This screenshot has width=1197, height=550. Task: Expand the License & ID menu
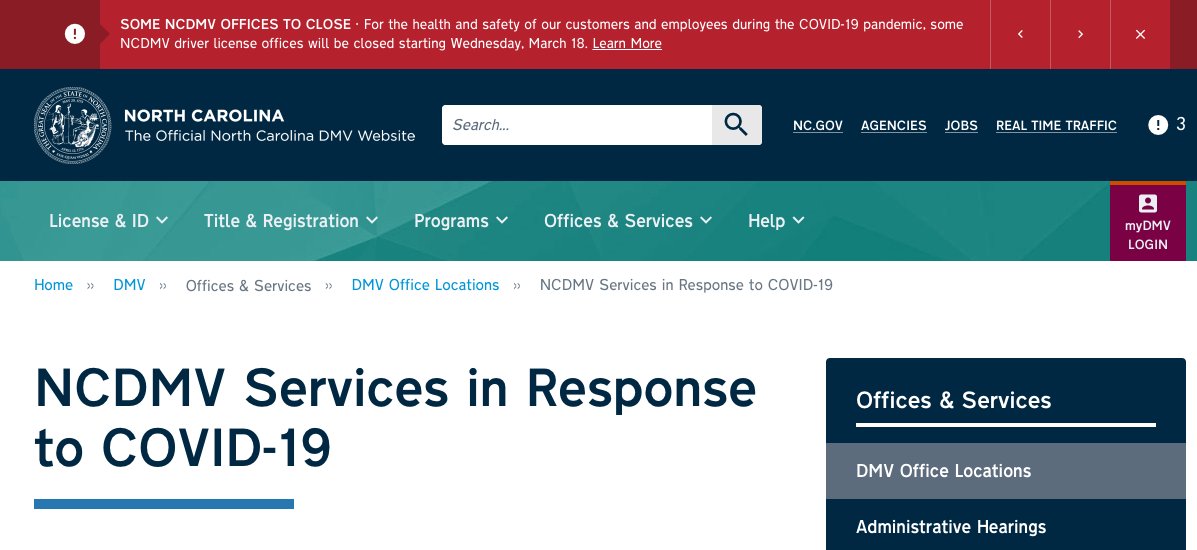(108, 221)
